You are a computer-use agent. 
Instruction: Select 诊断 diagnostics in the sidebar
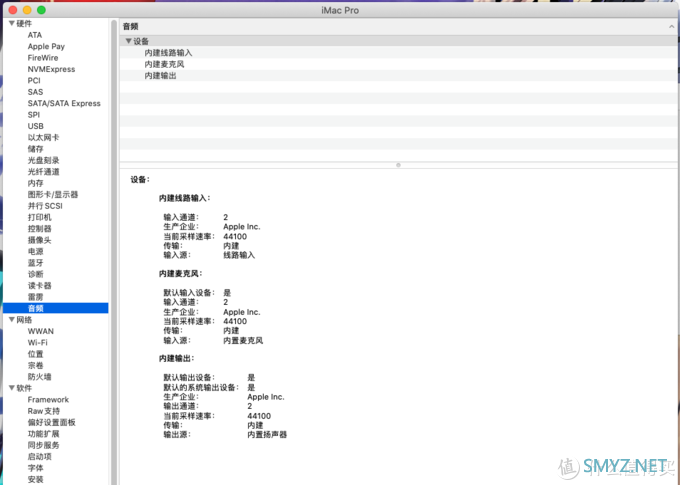pos(36,274)
